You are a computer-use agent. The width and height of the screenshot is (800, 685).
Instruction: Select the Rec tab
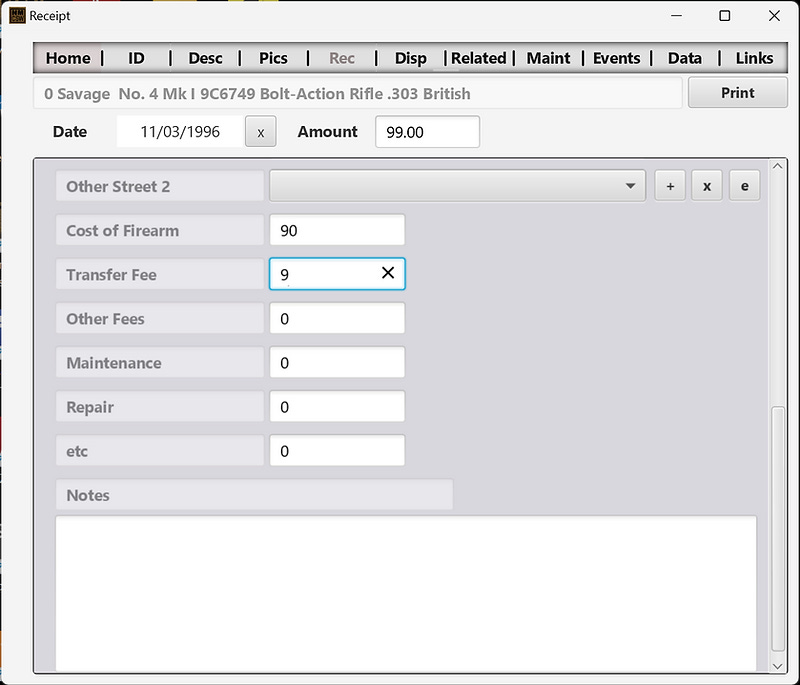(341, 58)
